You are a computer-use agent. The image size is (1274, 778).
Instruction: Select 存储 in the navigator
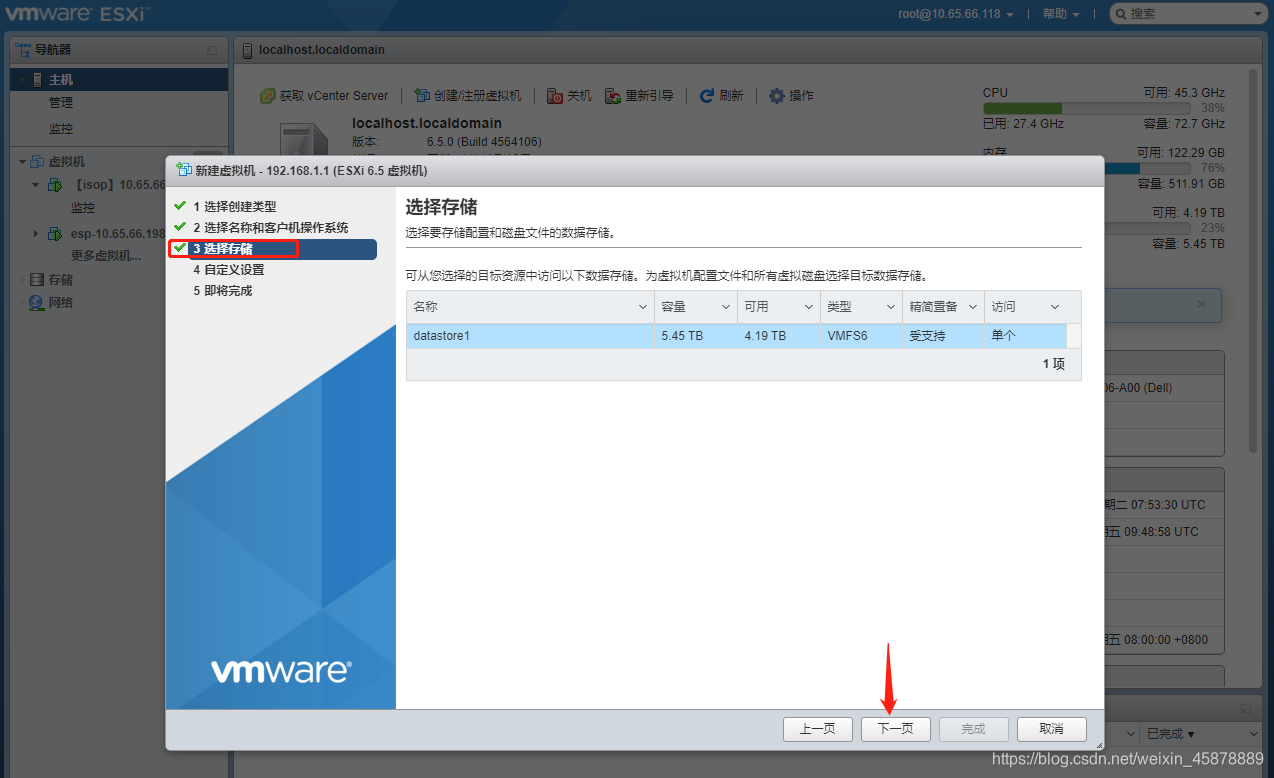[x=61, y=280]
